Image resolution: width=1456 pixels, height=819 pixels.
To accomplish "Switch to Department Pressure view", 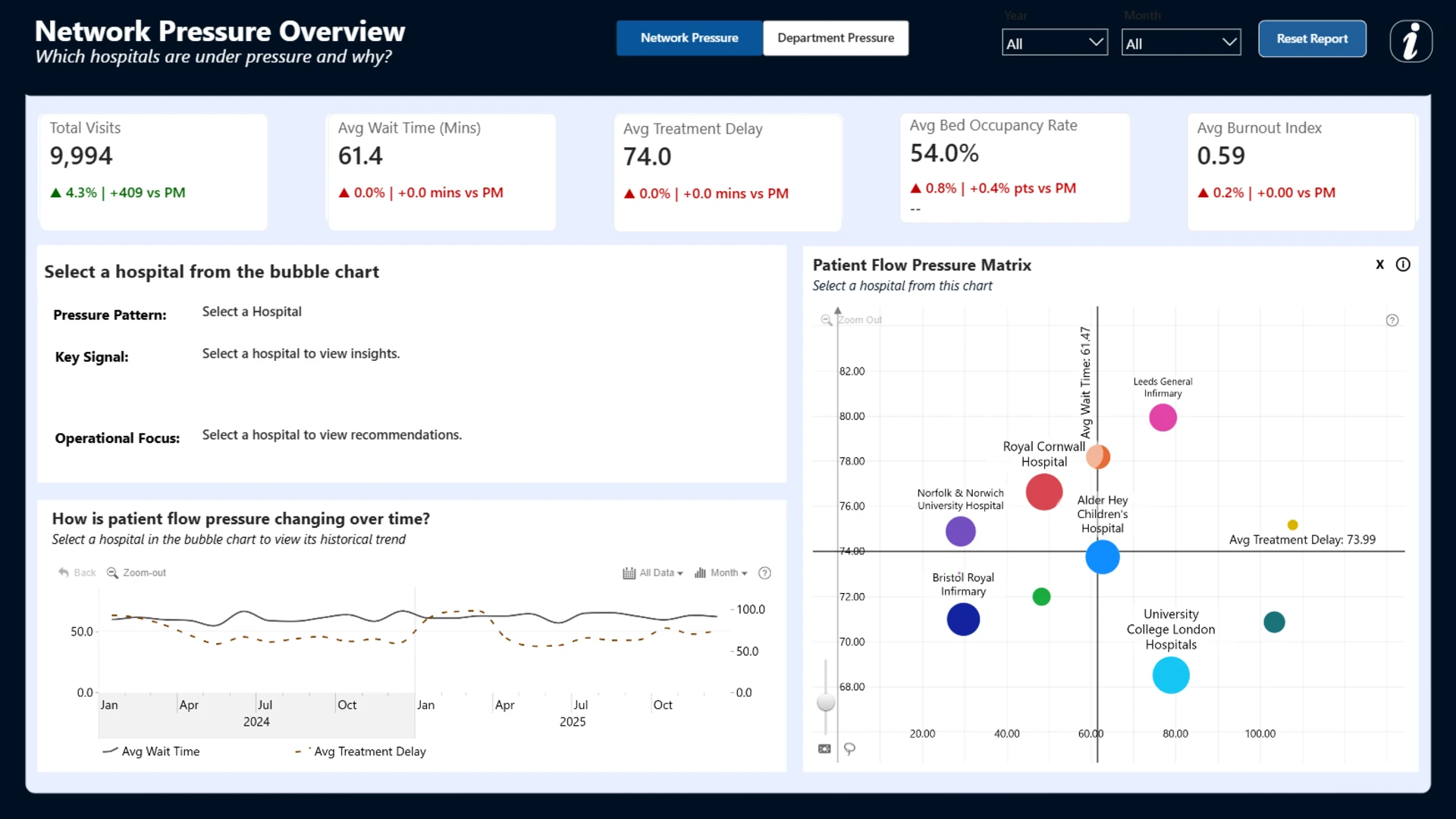I will pyautogui.click(x=836, y=38).
